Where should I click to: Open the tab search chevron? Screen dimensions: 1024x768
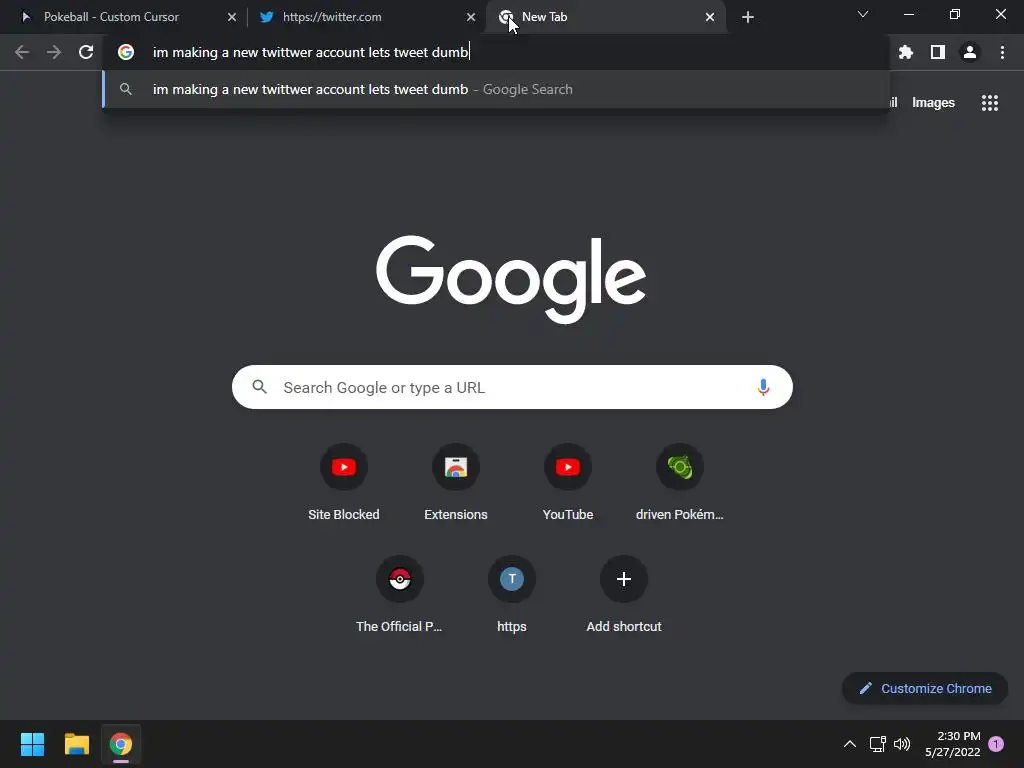click(x=863, y=14)
